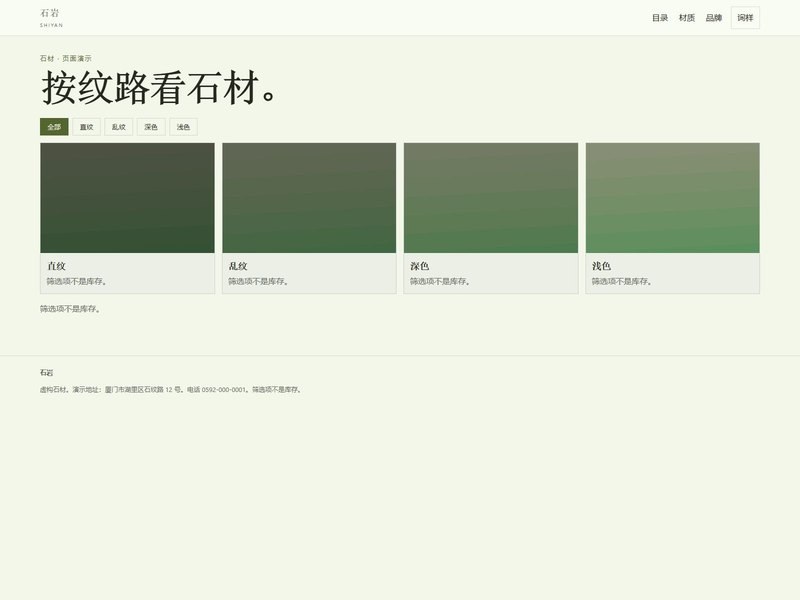Click 筛选项不是库存。 description in the 直纹 card
Viewport: 800px width, 600px height.
pos(77,281)
